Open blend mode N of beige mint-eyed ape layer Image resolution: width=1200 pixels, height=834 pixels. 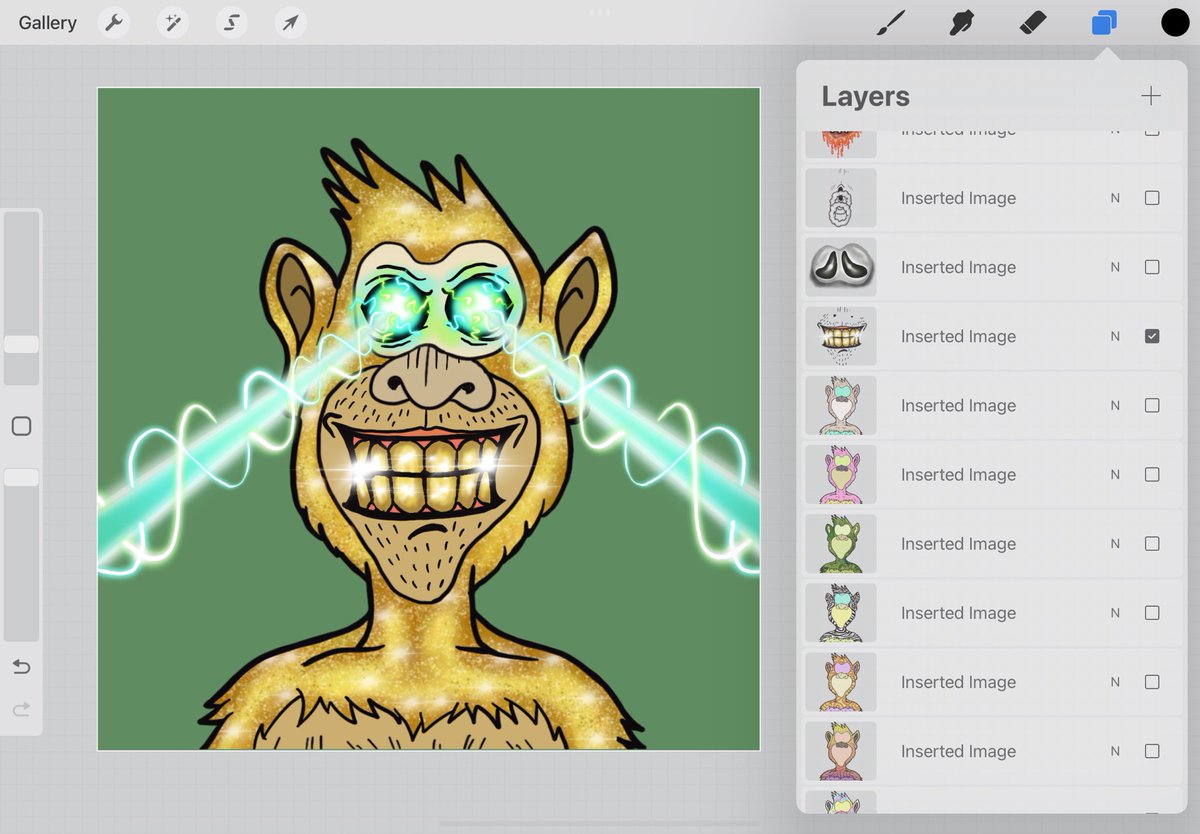(x=1115, y=405)
